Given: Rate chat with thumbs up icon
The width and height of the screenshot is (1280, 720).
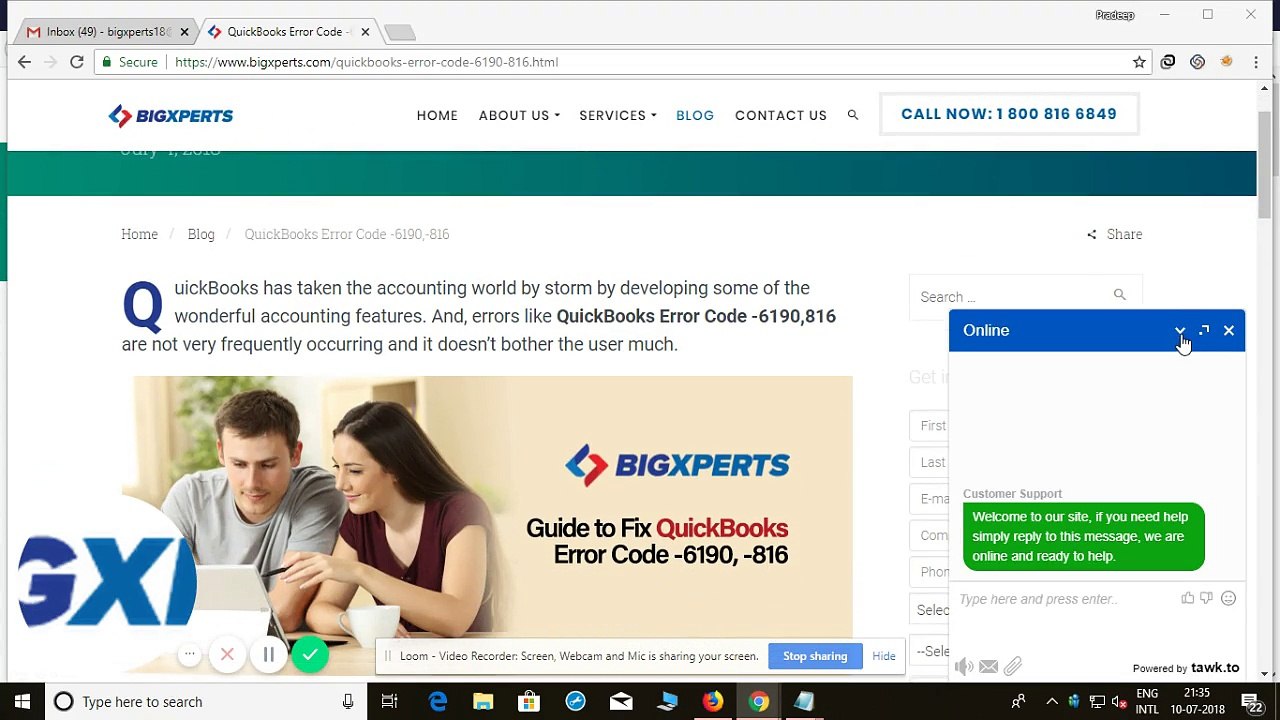Looking at the screenshot, I should pos(1187,598).
